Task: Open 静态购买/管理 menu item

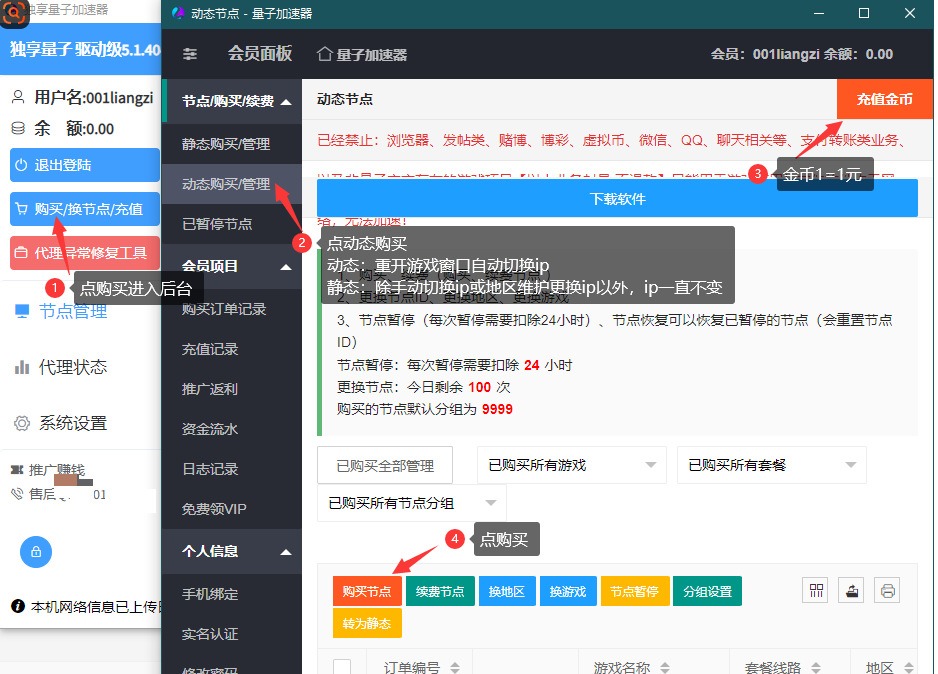Action: [x=233, y=144]
